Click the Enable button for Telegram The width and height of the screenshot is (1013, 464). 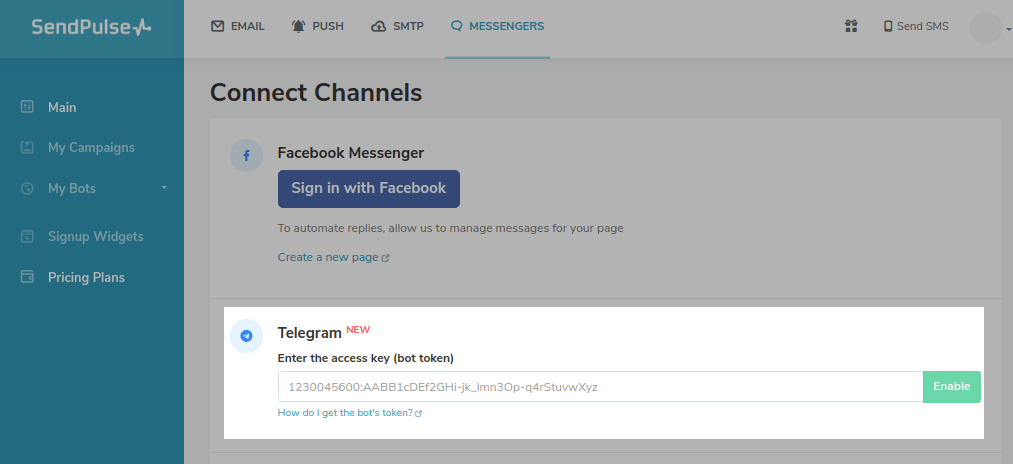pos(952,386)
